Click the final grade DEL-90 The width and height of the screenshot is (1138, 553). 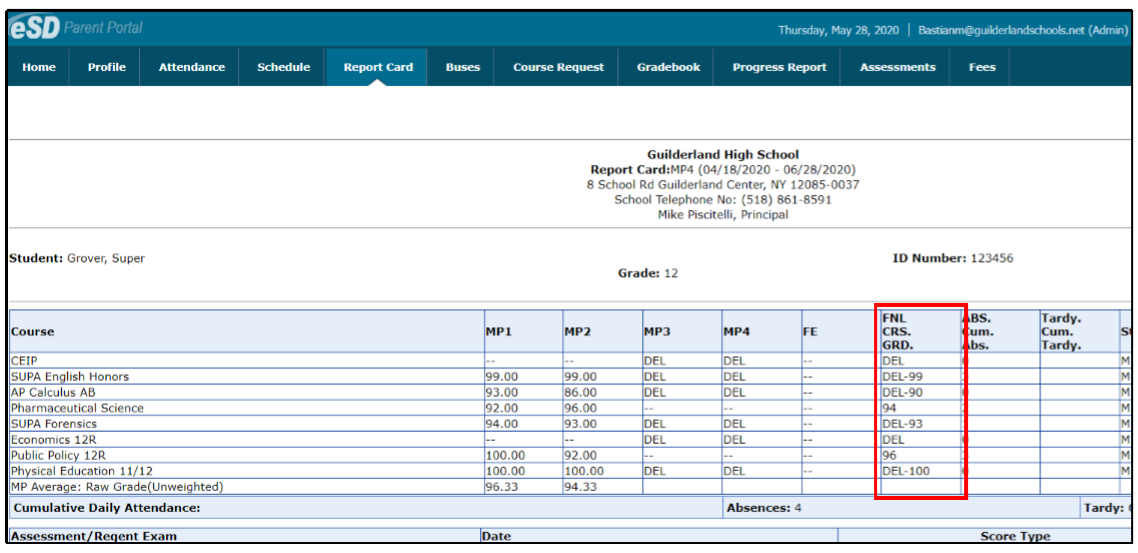(x=902, y=392)
